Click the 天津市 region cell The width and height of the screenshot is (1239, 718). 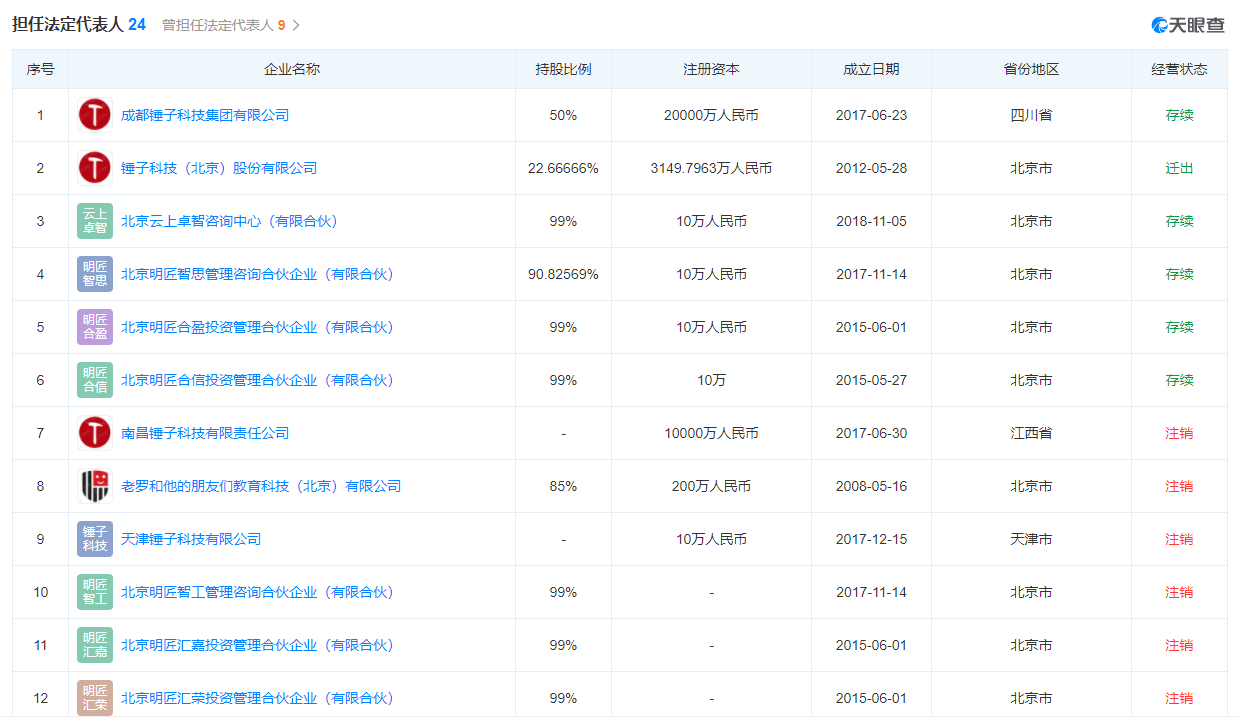click(x=1031, y=539)
